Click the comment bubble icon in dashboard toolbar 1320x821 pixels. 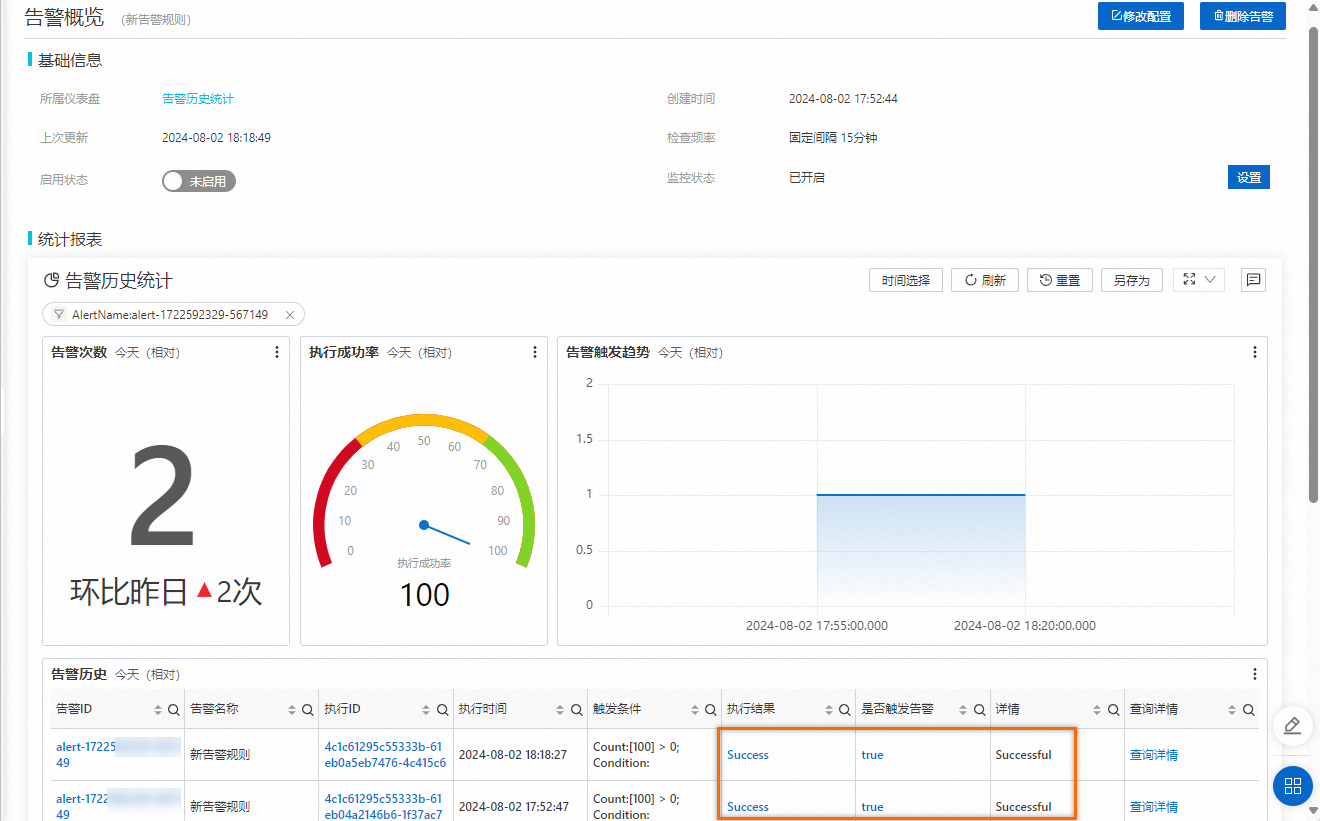1253,280
